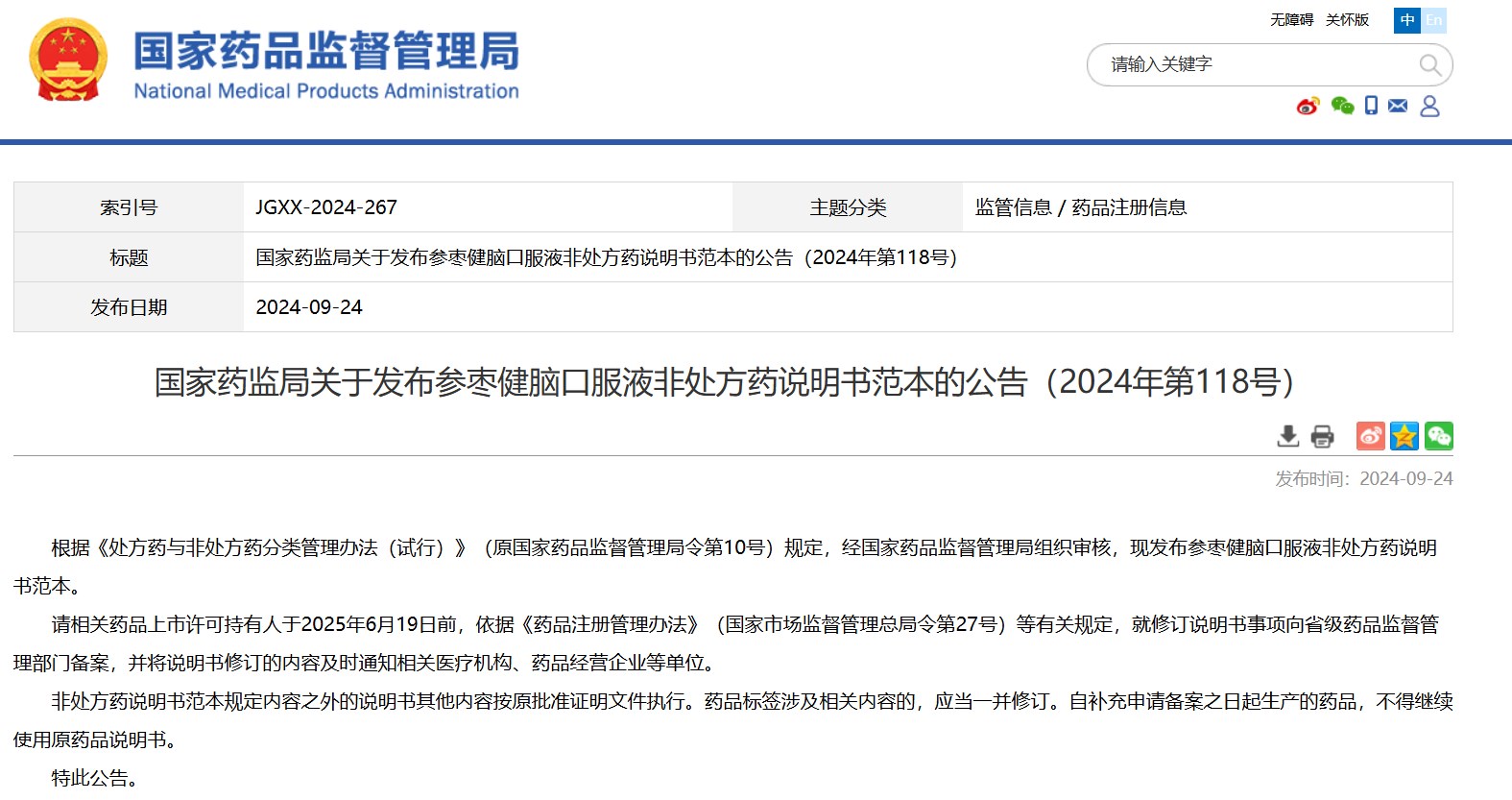Switch to 关怀版 care mode
This screenshot has width=1512, height=800.
(x=1347, y=20)
